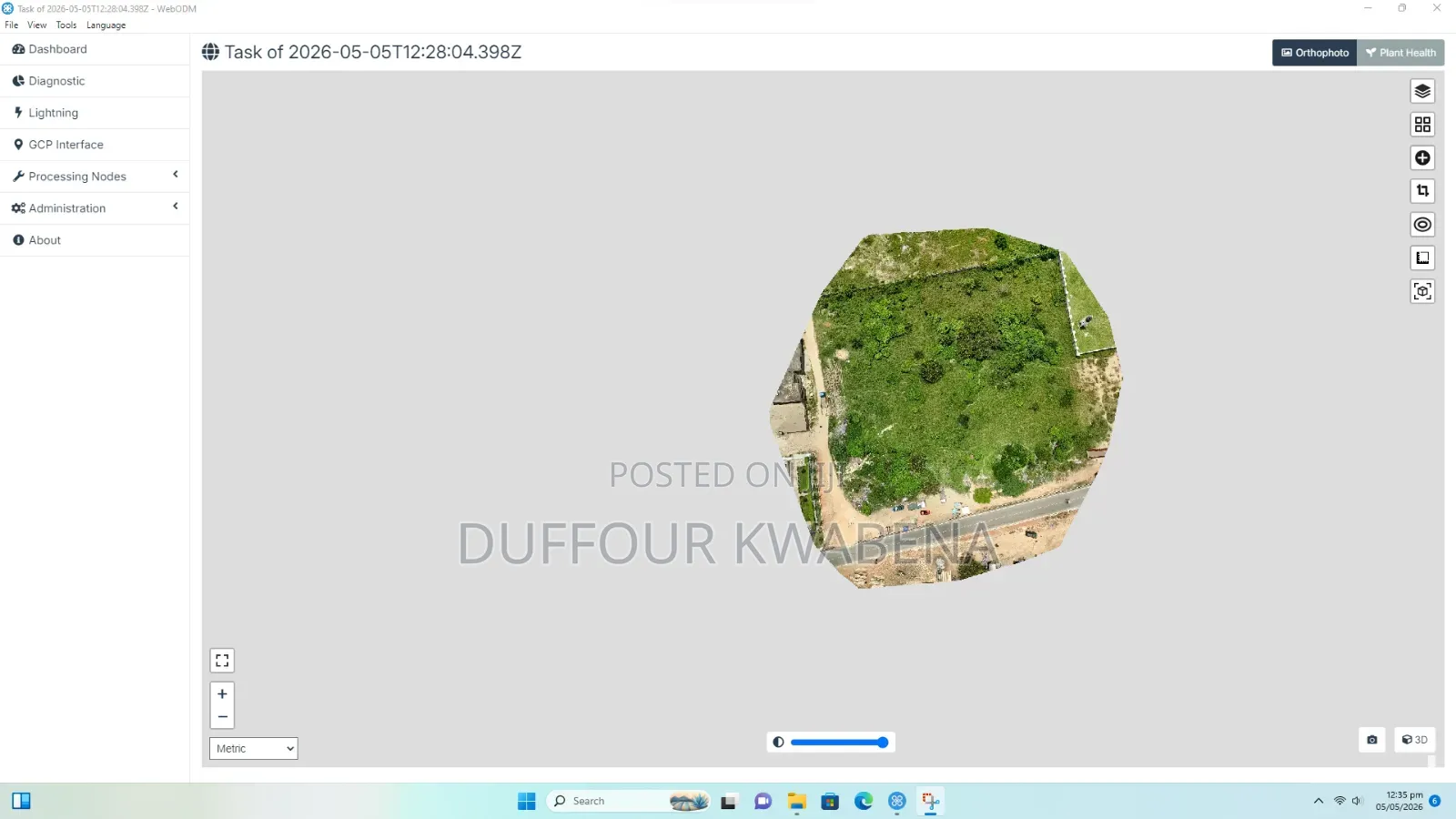Open Diagnostic page in sidebar
Screen dimensions: 1456x819
click(95, 81)
